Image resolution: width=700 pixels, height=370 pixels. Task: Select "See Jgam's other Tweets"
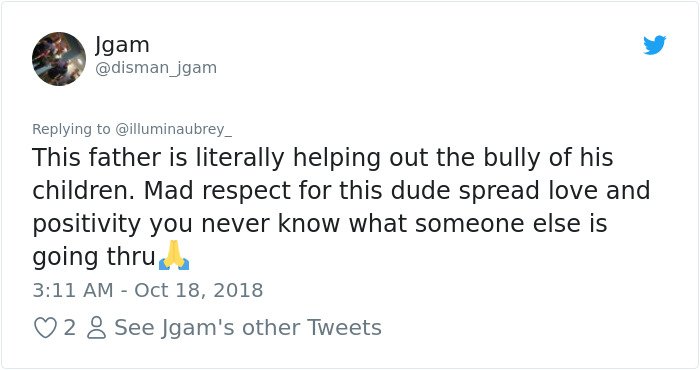coord(248,328)
